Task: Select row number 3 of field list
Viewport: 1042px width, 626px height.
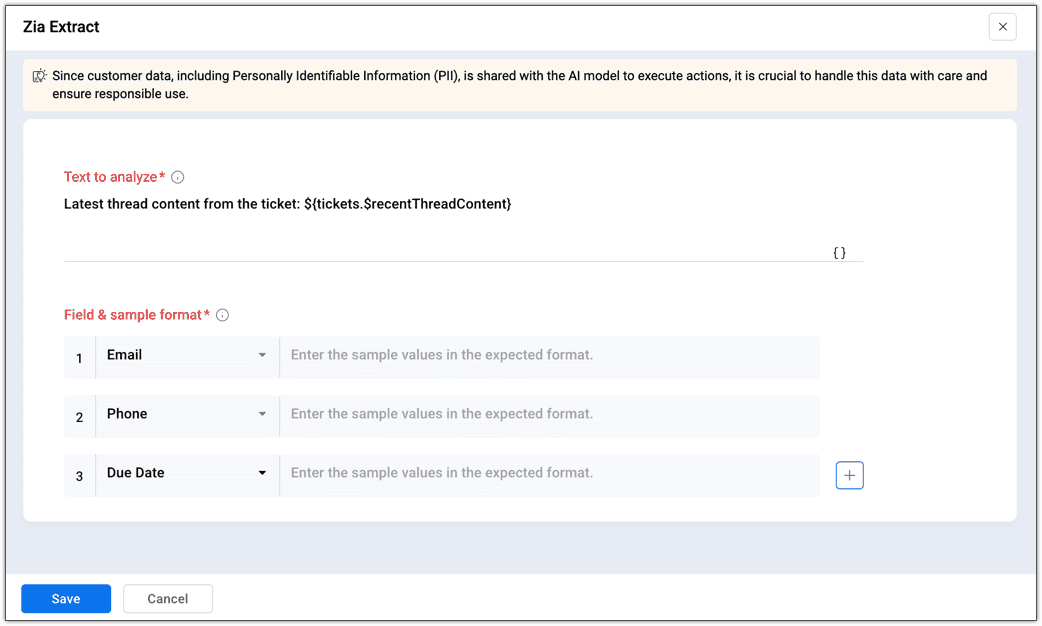Action: pos(80,477)
